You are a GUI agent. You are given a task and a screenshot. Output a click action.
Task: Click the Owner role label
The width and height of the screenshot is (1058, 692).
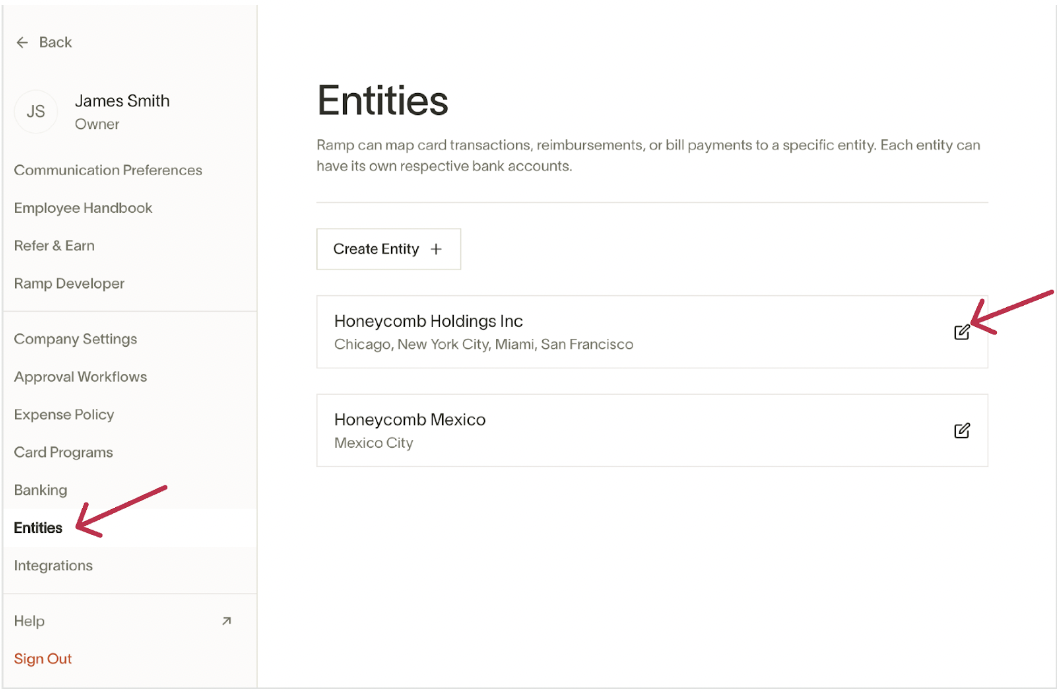pyautogui.click(x=96, y=124)
